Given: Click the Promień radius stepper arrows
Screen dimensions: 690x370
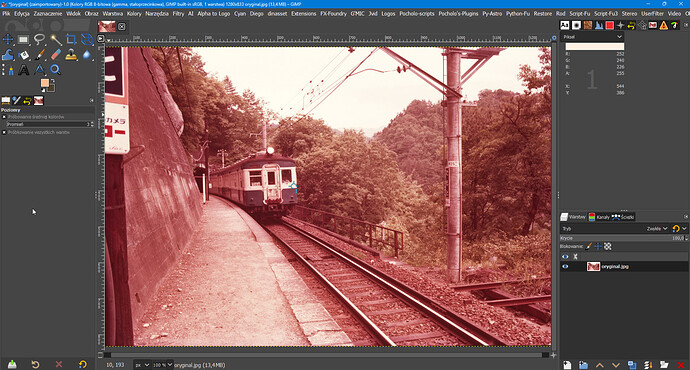Looking at the screenshot, I should [x=92, y=125].
